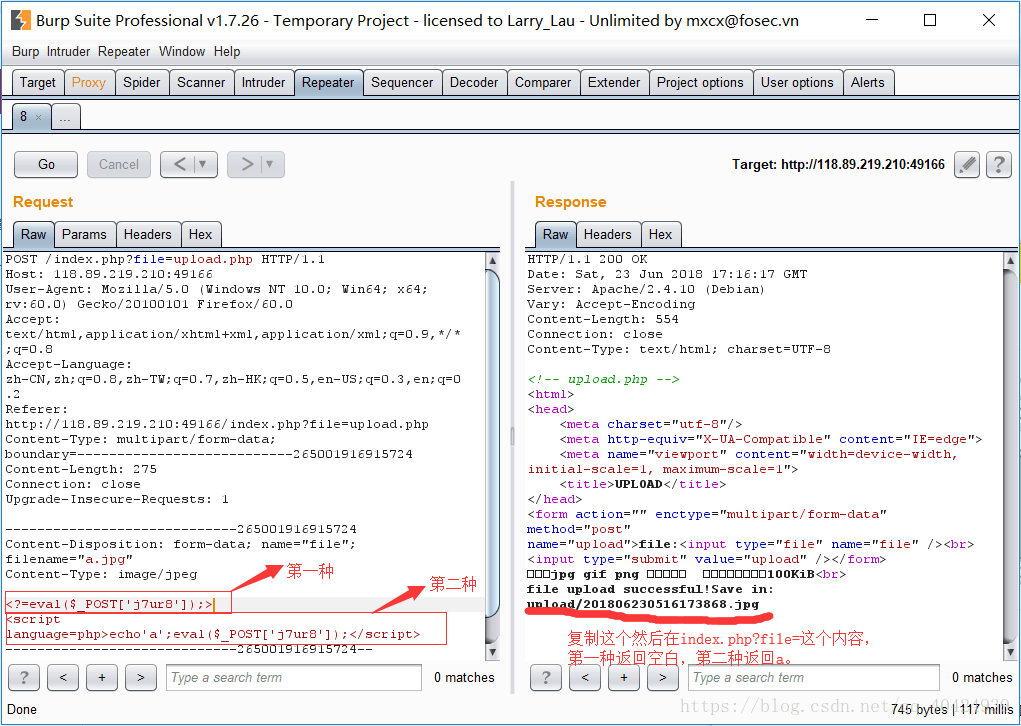Open the Burp menu
The width and height of the screenshot is (1021, 726).
point(25,51)
